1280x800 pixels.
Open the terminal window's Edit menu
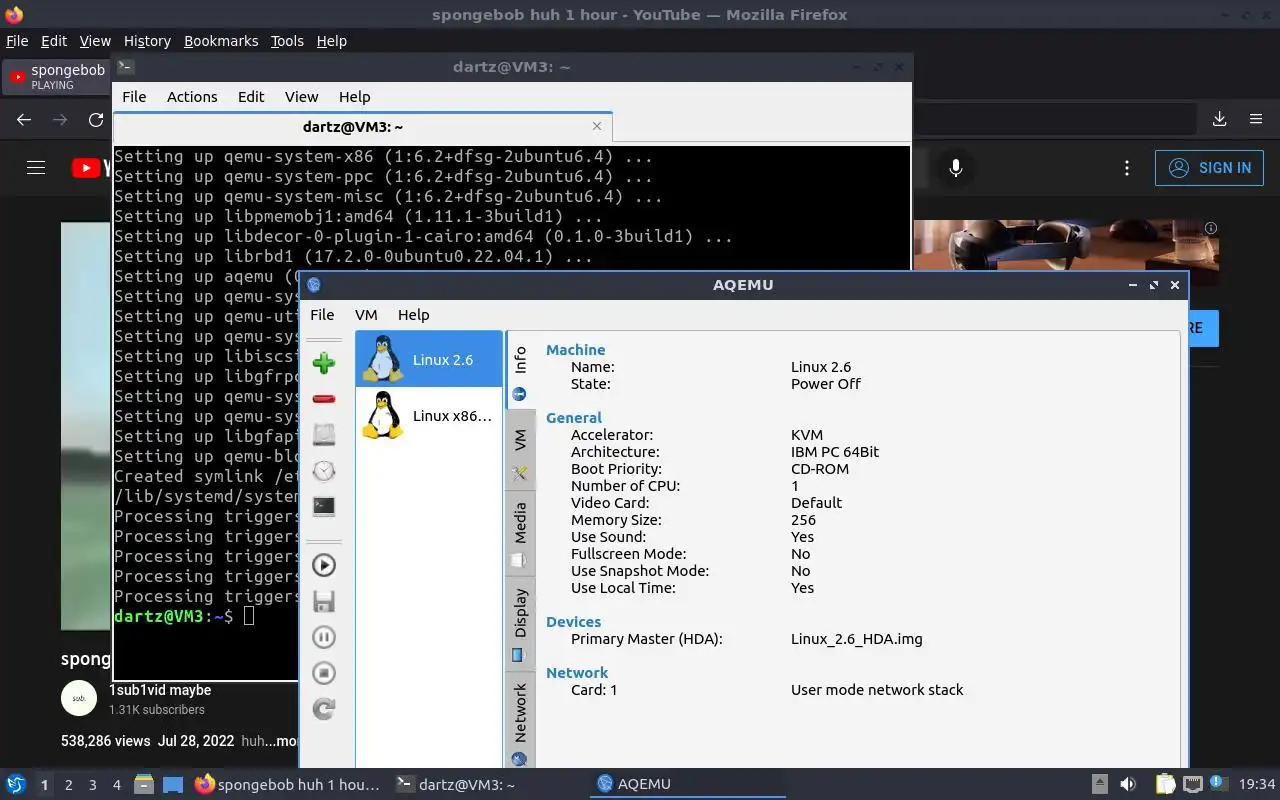click(x=251, y=96)
